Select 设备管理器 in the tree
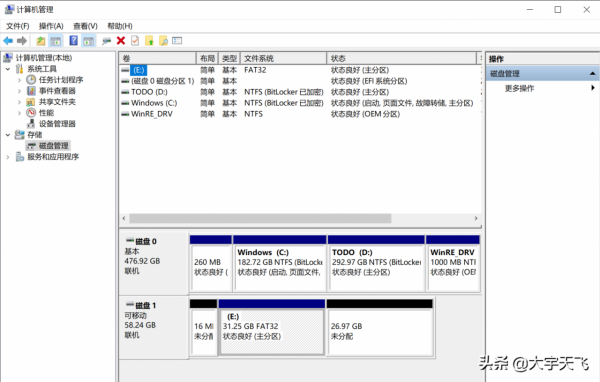This screenshot has height=382, width=600. [57, 124]
